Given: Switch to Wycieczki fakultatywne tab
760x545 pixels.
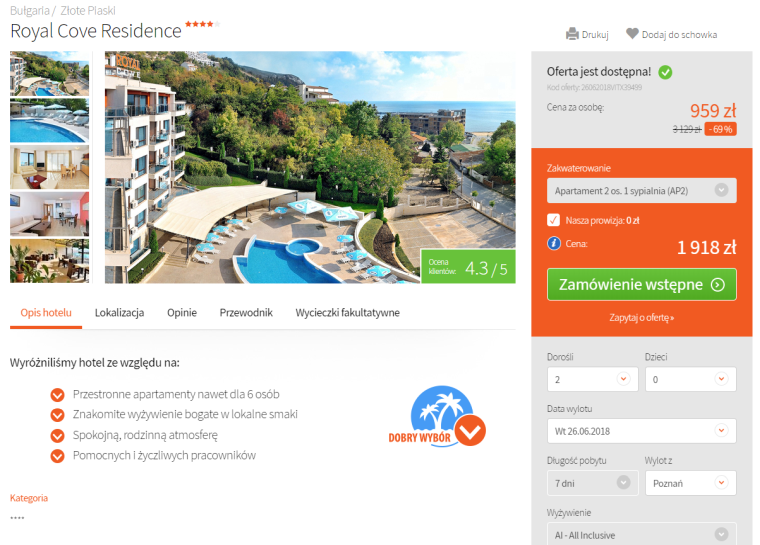Looking at the screenshot, I should pyautogui.click(x=348, y=313).
